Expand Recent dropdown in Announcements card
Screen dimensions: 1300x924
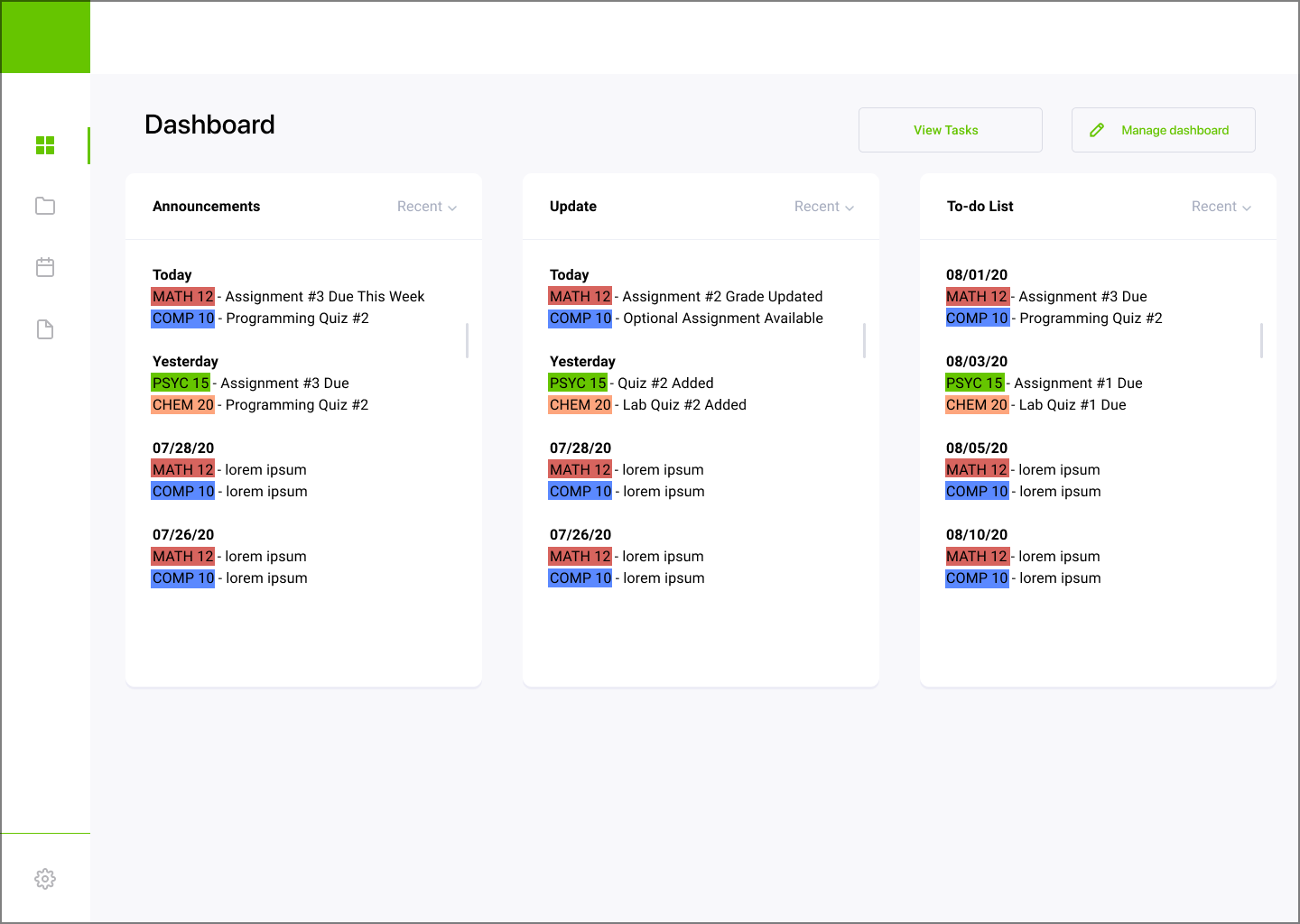point(427,207)
